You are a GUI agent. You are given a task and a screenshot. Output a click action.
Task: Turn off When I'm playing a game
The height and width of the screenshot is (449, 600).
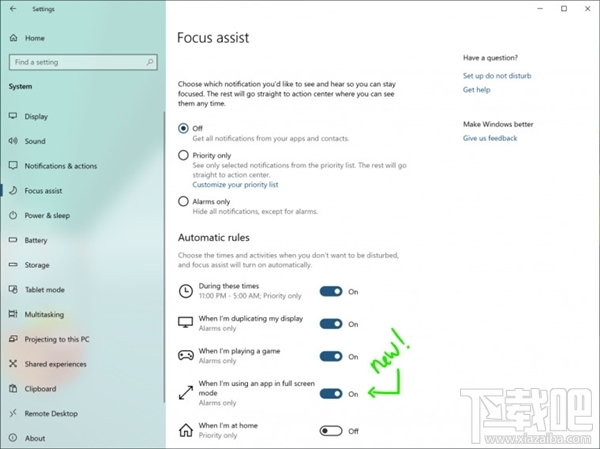(331, 356)
